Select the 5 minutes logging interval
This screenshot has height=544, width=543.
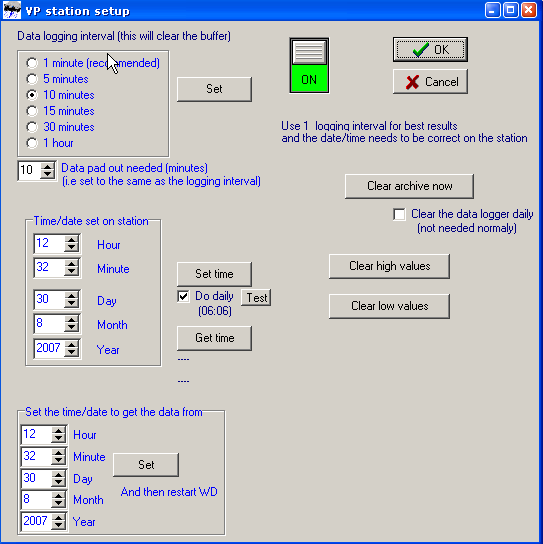point(32,79)
